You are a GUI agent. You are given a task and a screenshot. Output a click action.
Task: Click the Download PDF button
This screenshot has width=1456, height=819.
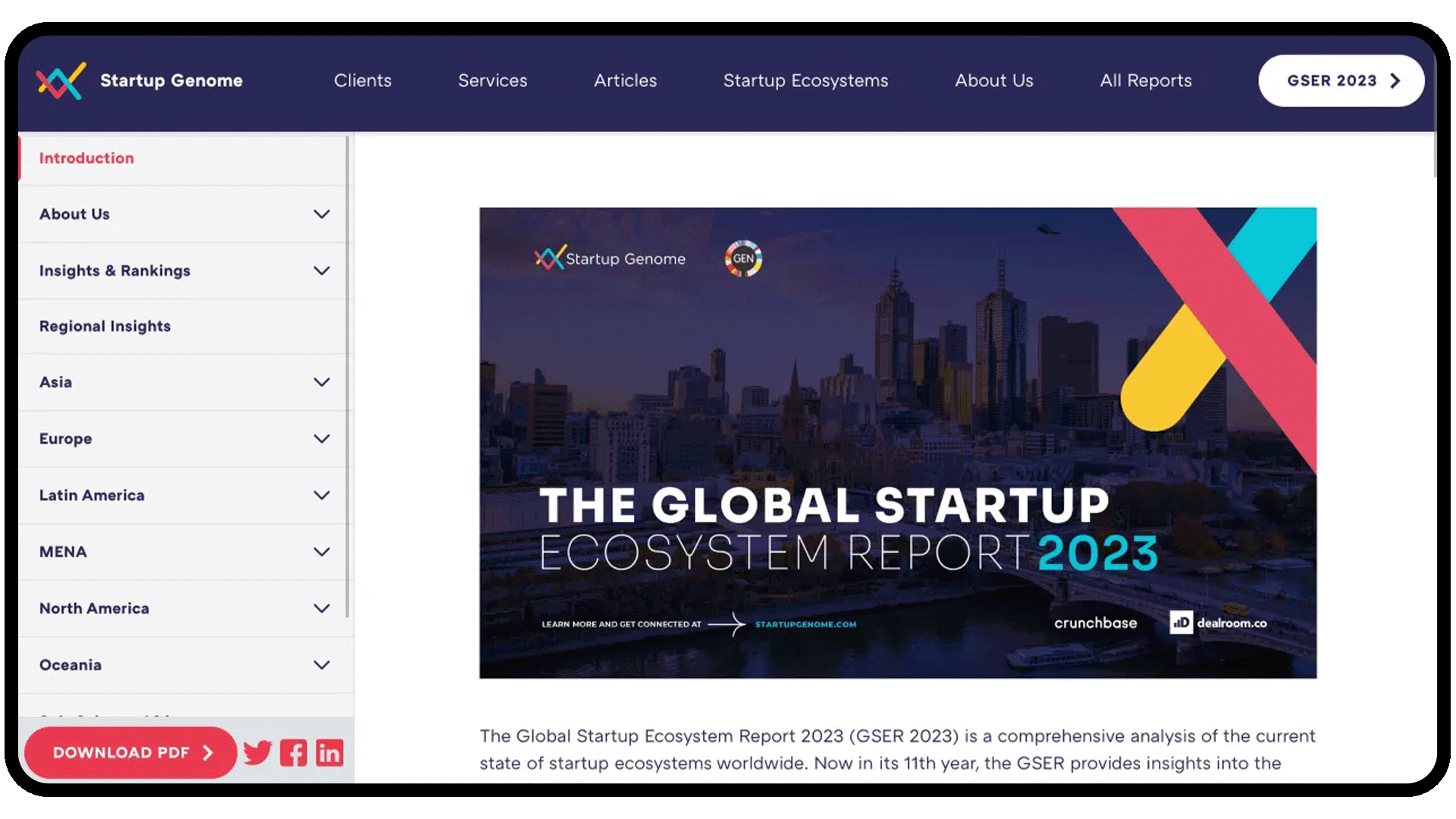click(x=130, y=752)
